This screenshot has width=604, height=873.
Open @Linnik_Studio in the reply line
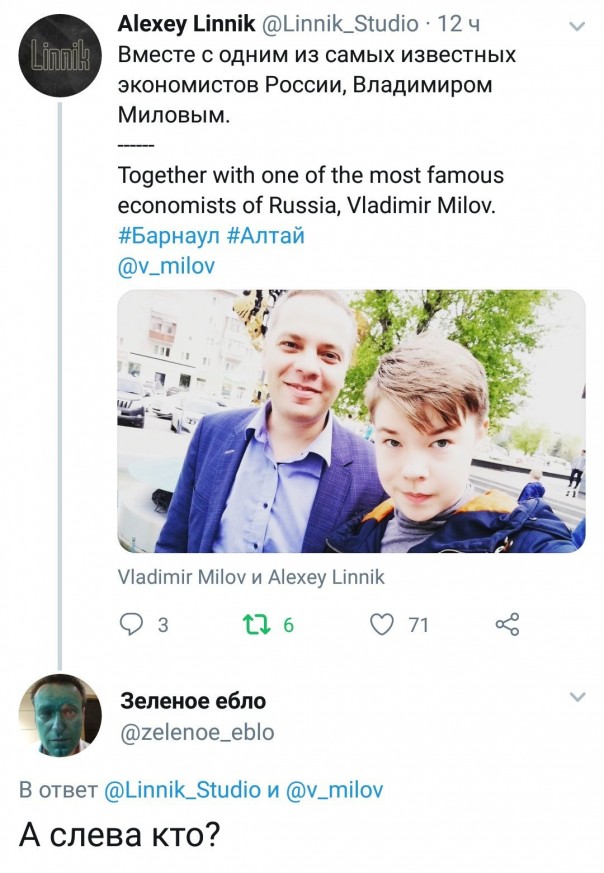tap(182, 790)
